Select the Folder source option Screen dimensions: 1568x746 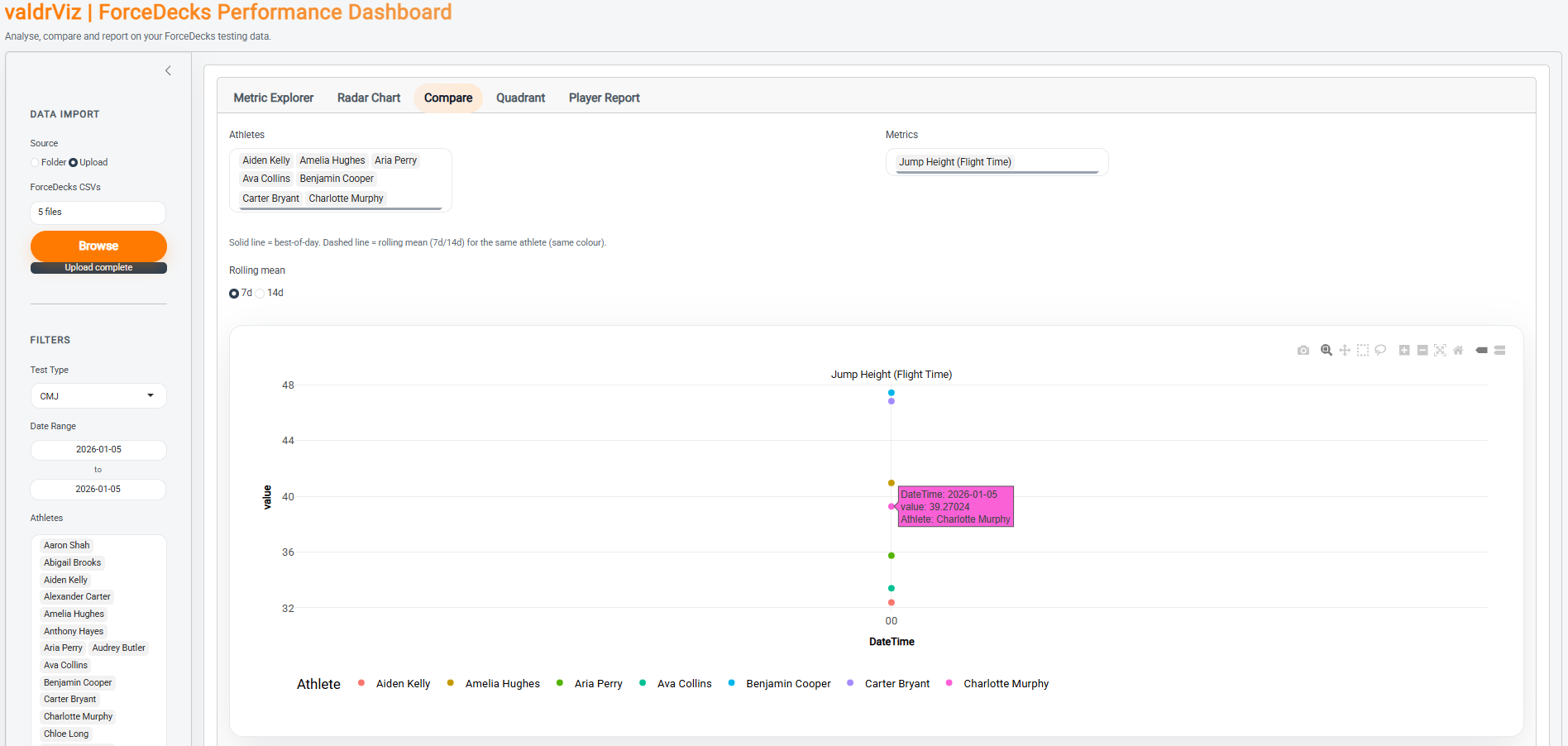[x=35, y=163]
